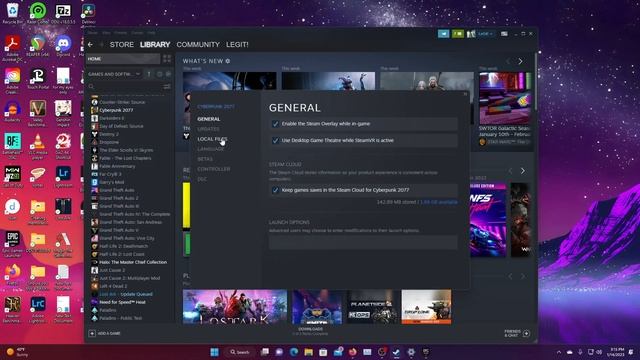
Task: Select CONTROLLER in the properties sidebar
Action: [x=213, y=169]
